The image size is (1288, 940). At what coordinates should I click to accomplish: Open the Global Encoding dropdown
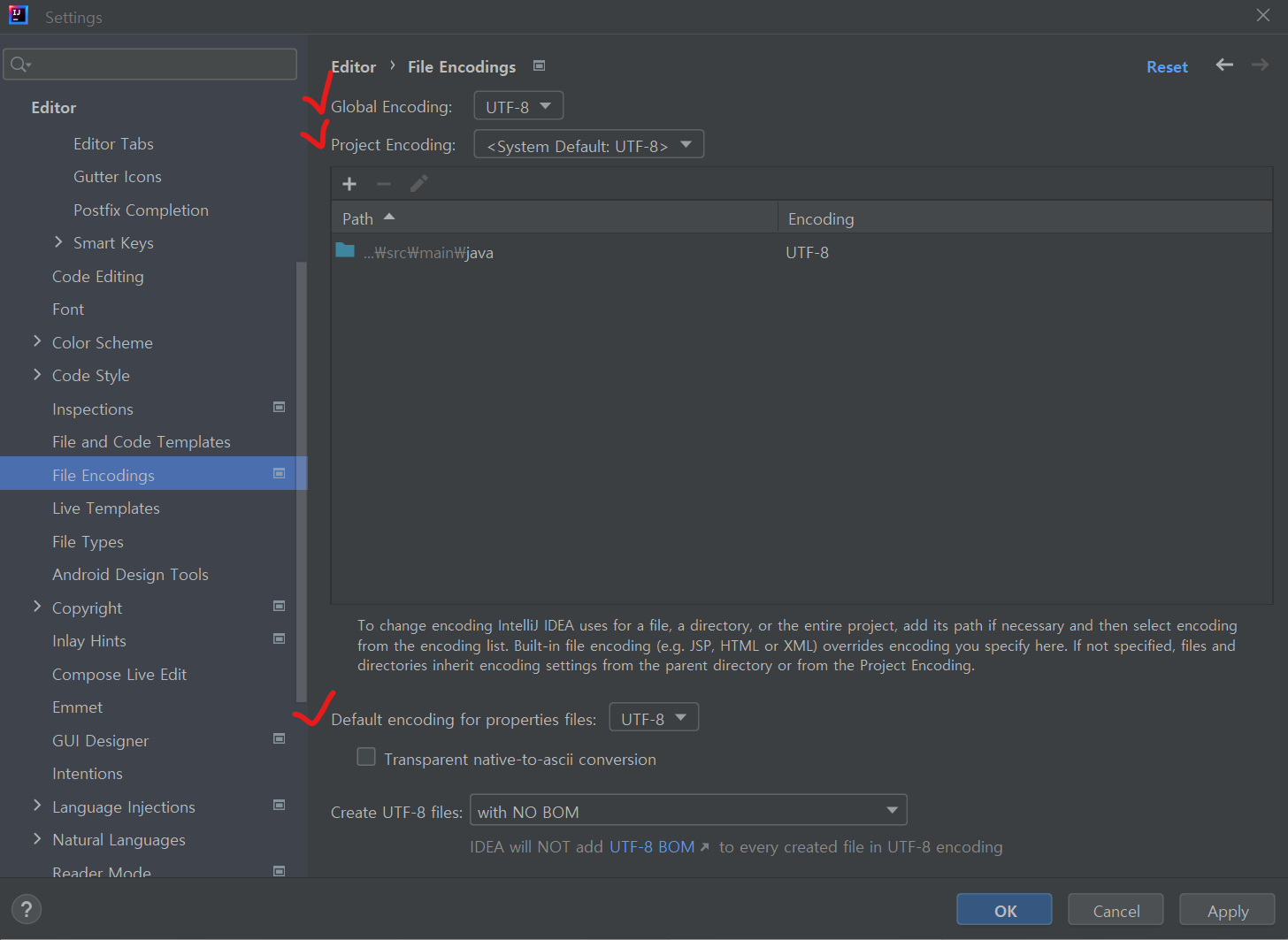[x=518, y=106]
